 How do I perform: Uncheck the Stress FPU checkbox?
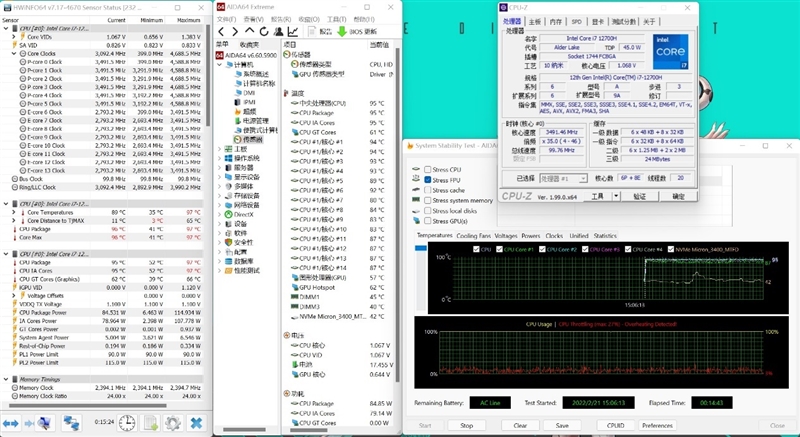[428, 179]
